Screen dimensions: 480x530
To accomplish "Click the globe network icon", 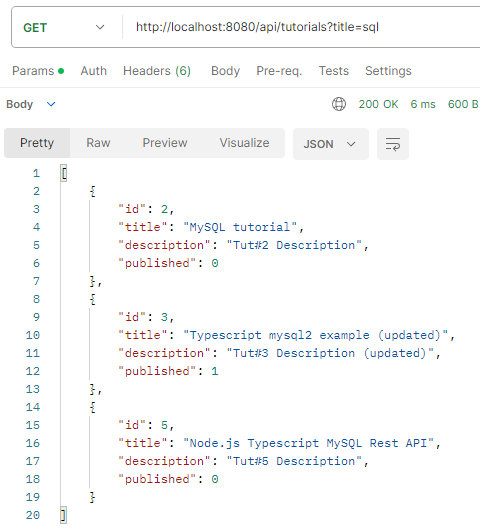I will [339, 104].
